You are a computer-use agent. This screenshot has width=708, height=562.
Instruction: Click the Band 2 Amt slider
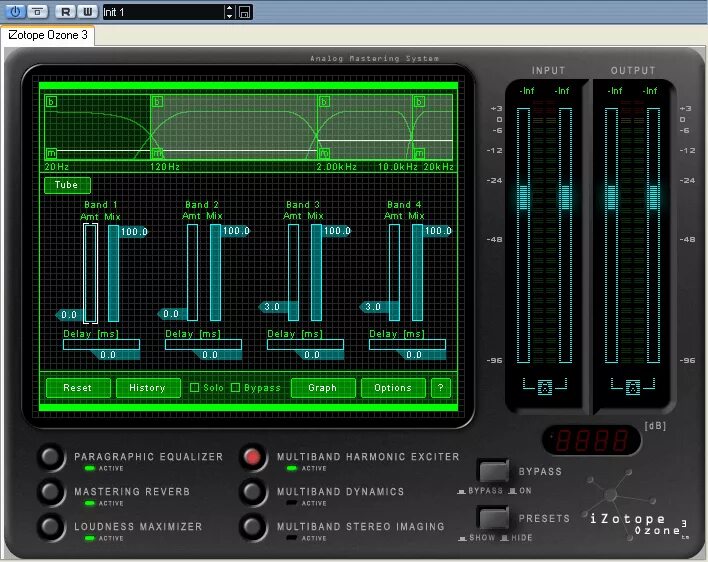tap(192, 273)
